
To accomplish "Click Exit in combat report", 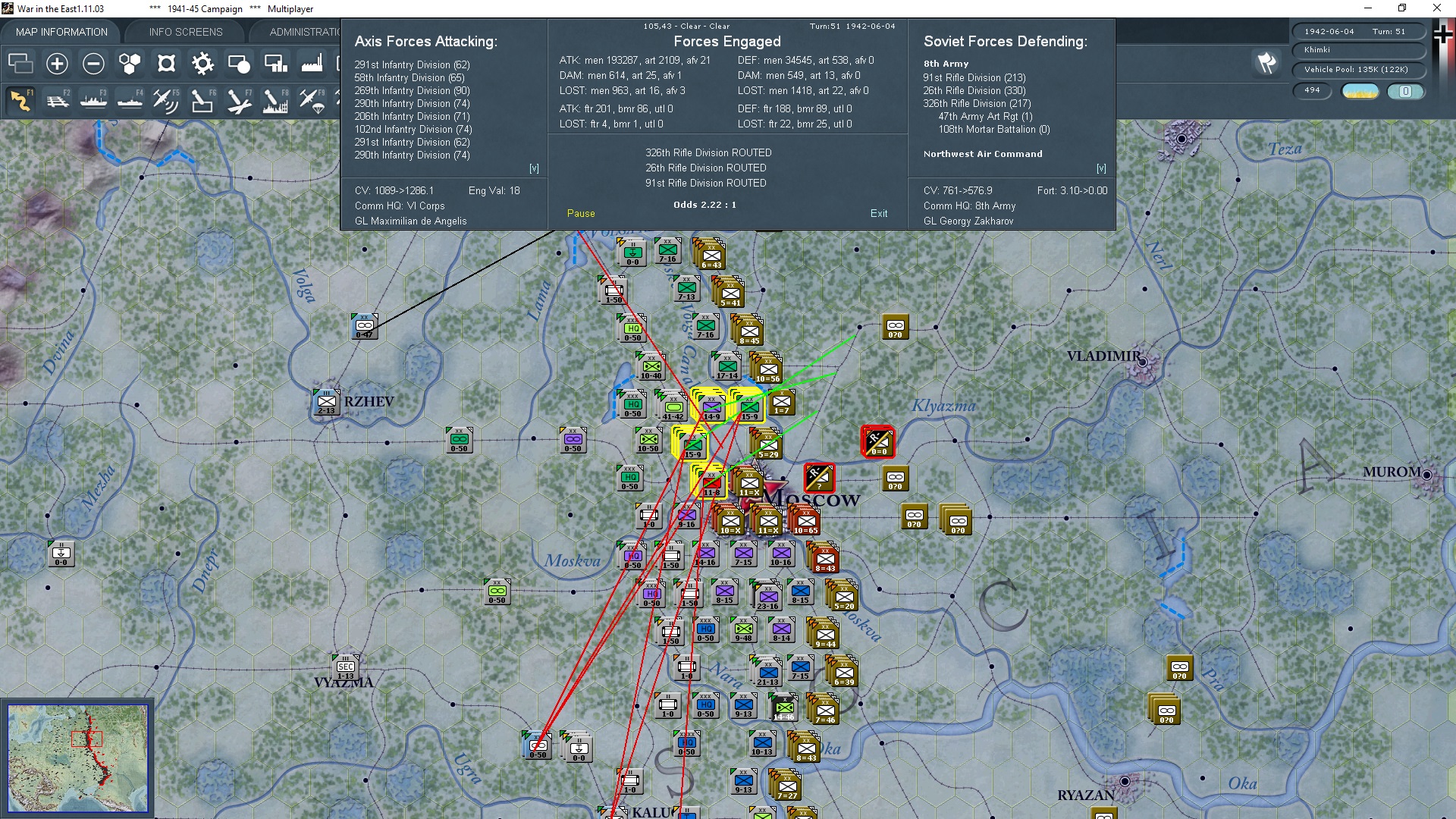I will click(879, 213).
